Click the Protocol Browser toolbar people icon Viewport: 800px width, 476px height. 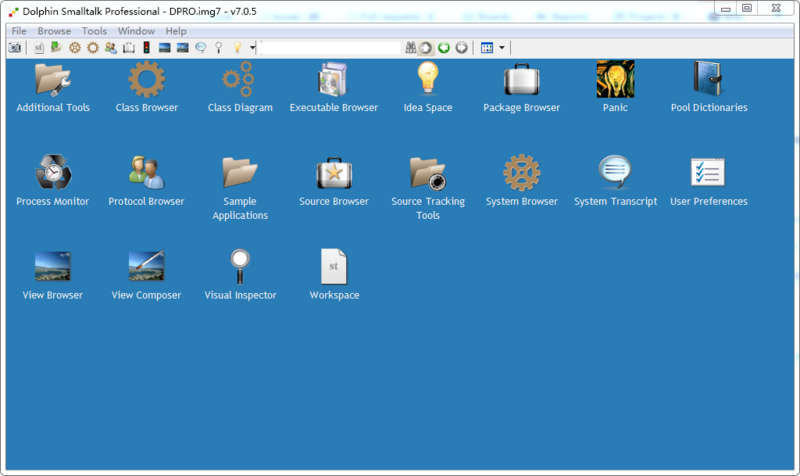(x=111, y=48)
